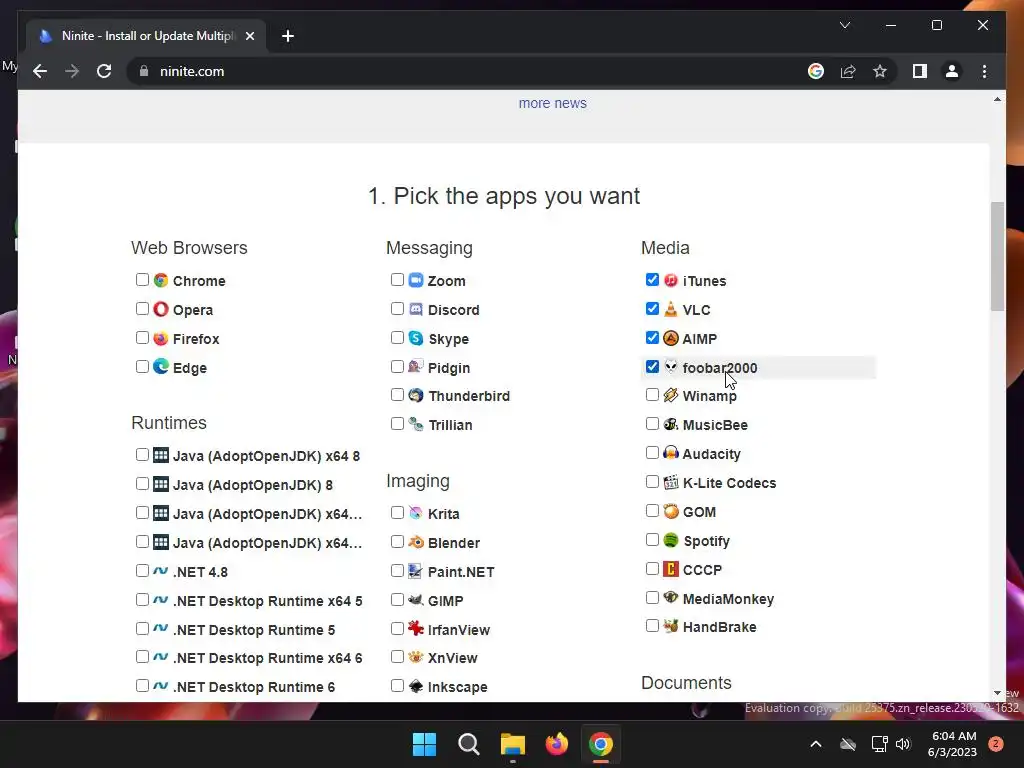Tick the Chrome checkbox

click(x=142, y=280)
